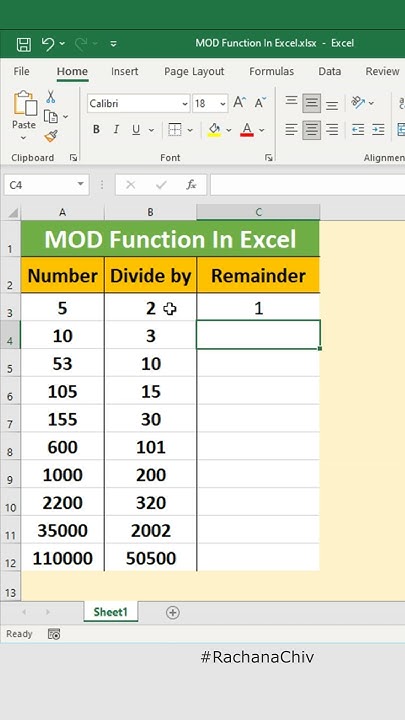
Task: Click the Cancel X in formula bar
Action: 131,185
